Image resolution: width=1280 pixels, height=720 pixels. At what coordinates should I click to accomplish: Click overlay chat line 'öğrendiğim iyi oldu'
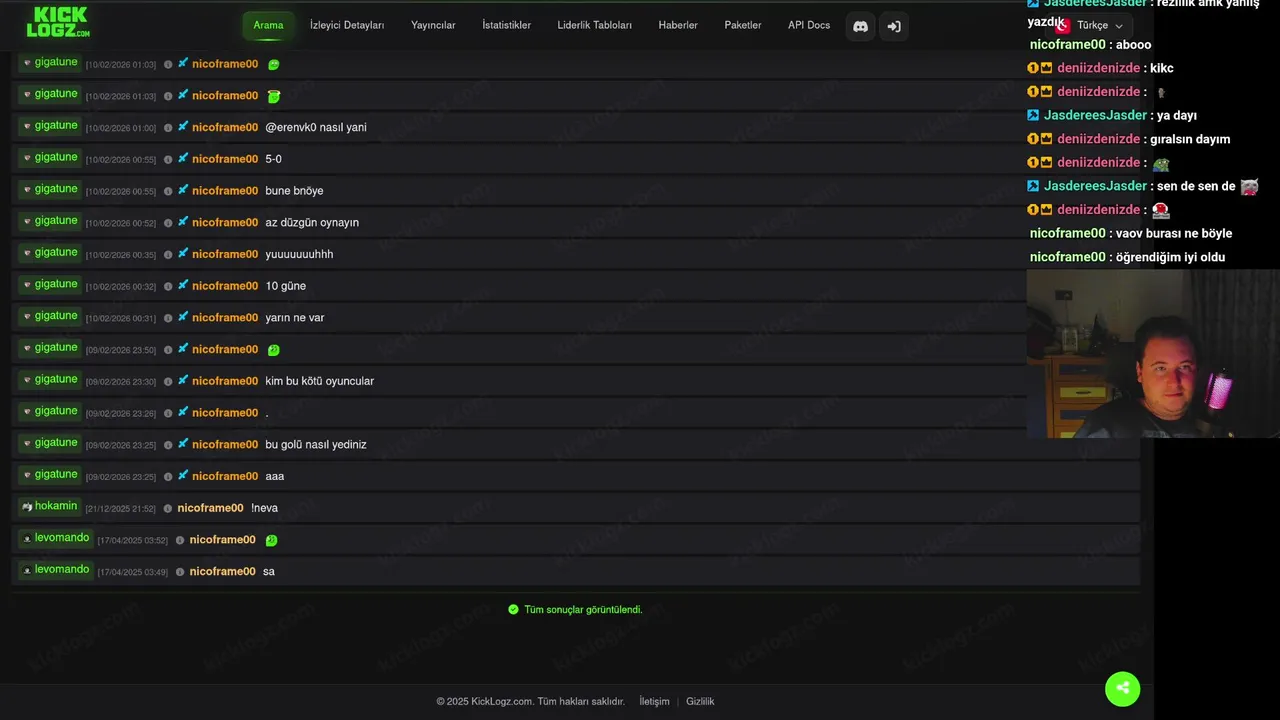pos(1127,257)
